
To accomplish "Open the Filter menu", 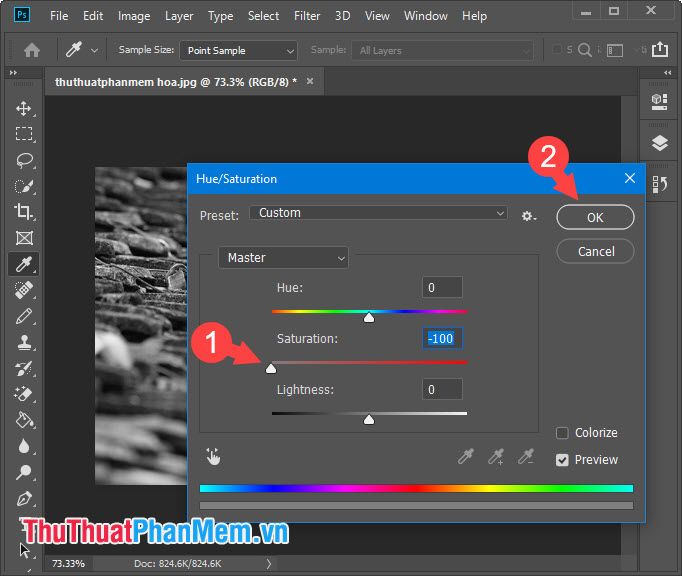I will [x=307, y=16].
